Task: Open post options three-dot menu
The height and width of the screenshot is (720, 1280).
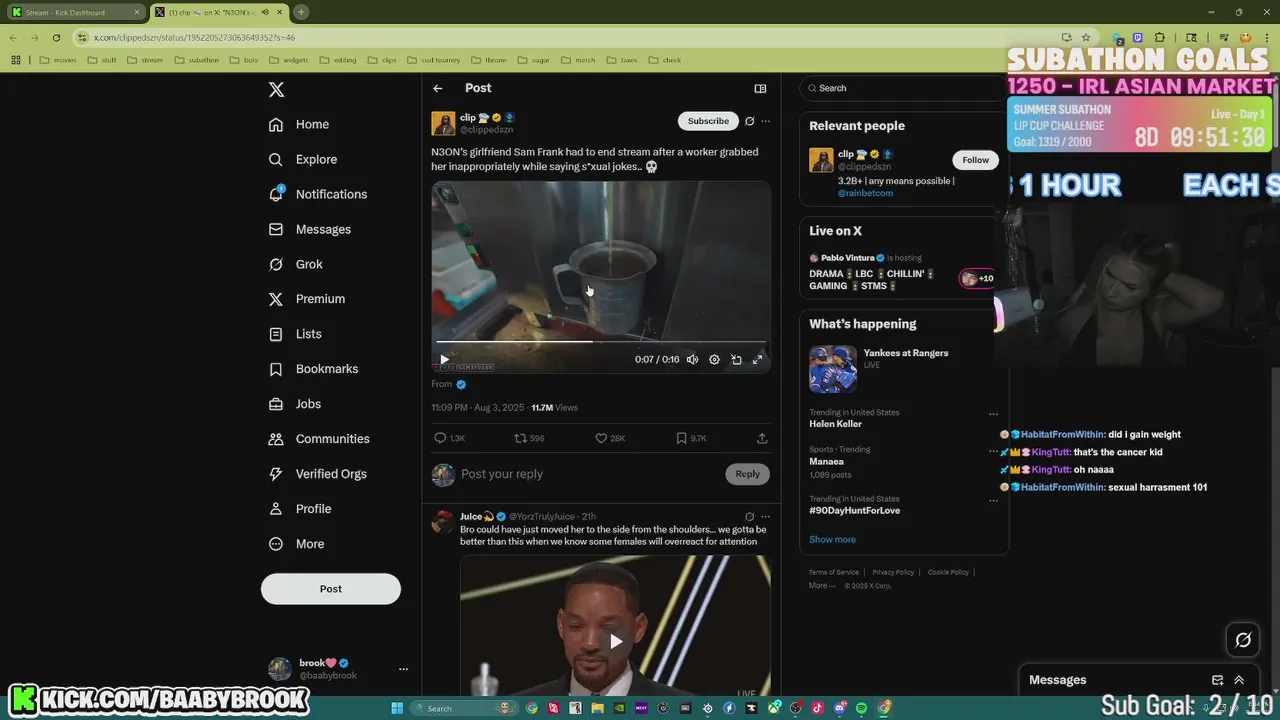Action: pos(765,121)
